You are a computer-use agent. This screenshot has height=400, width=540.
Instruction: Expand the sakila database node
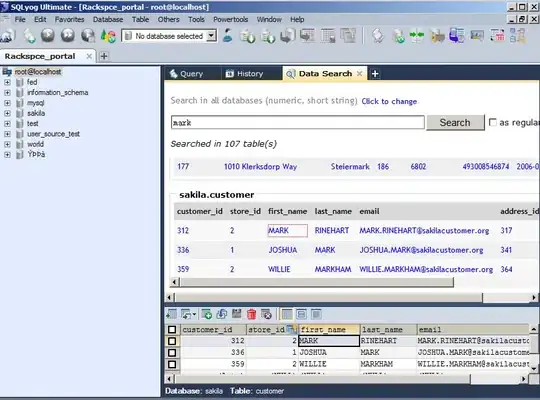[7, 113]
